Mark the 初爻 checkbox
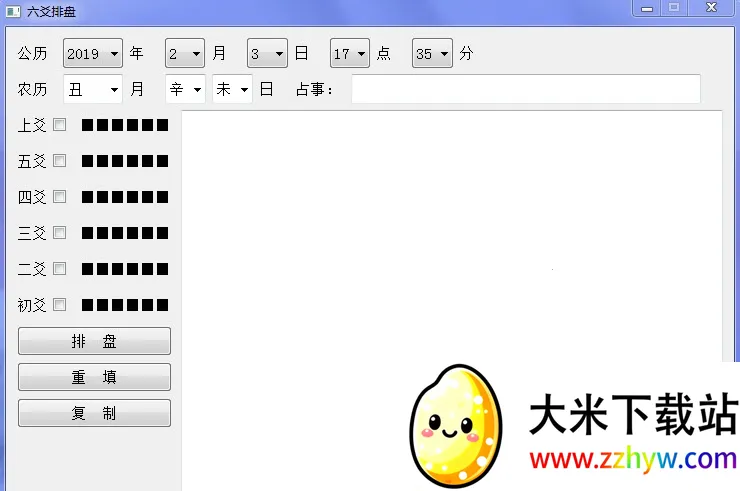Screen dimensions: 740x491 point(60,305)
